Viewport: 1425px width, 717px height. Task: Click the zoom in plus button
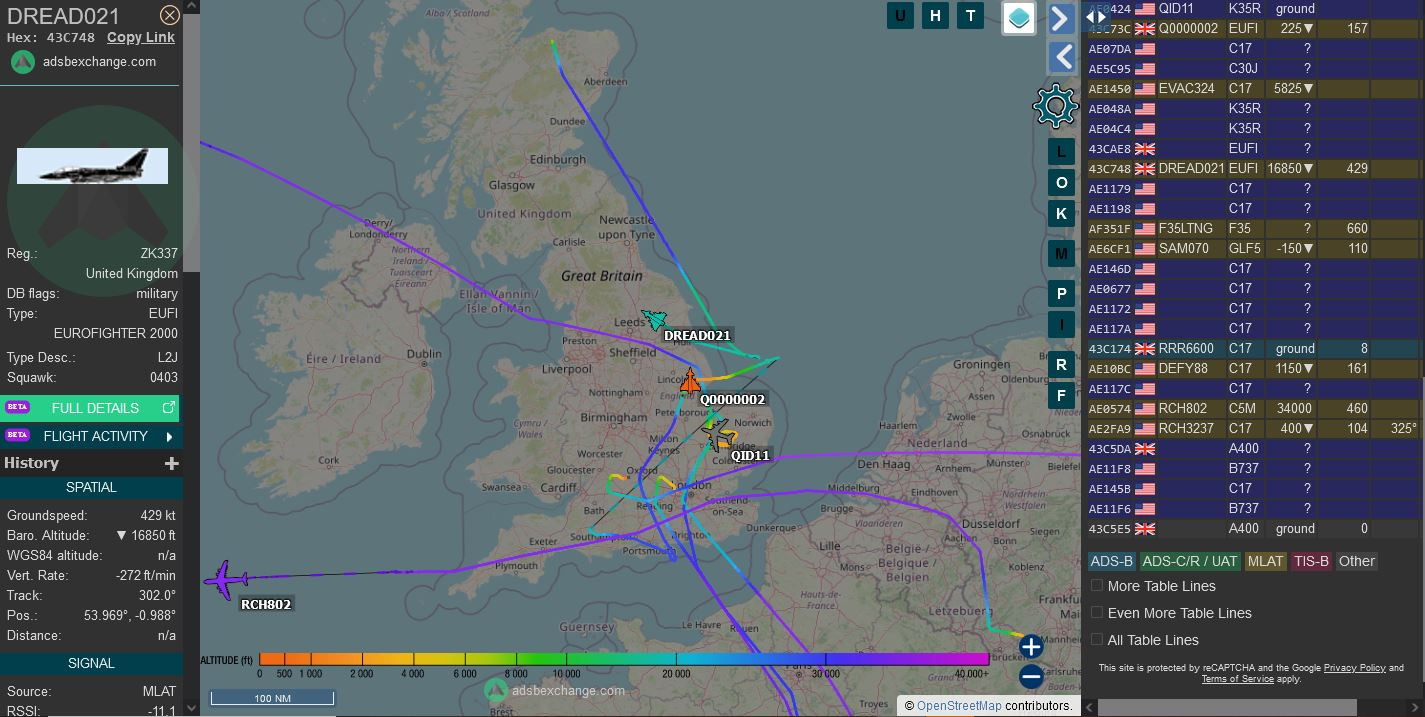pyautogui.click(x=1031, y=646)
